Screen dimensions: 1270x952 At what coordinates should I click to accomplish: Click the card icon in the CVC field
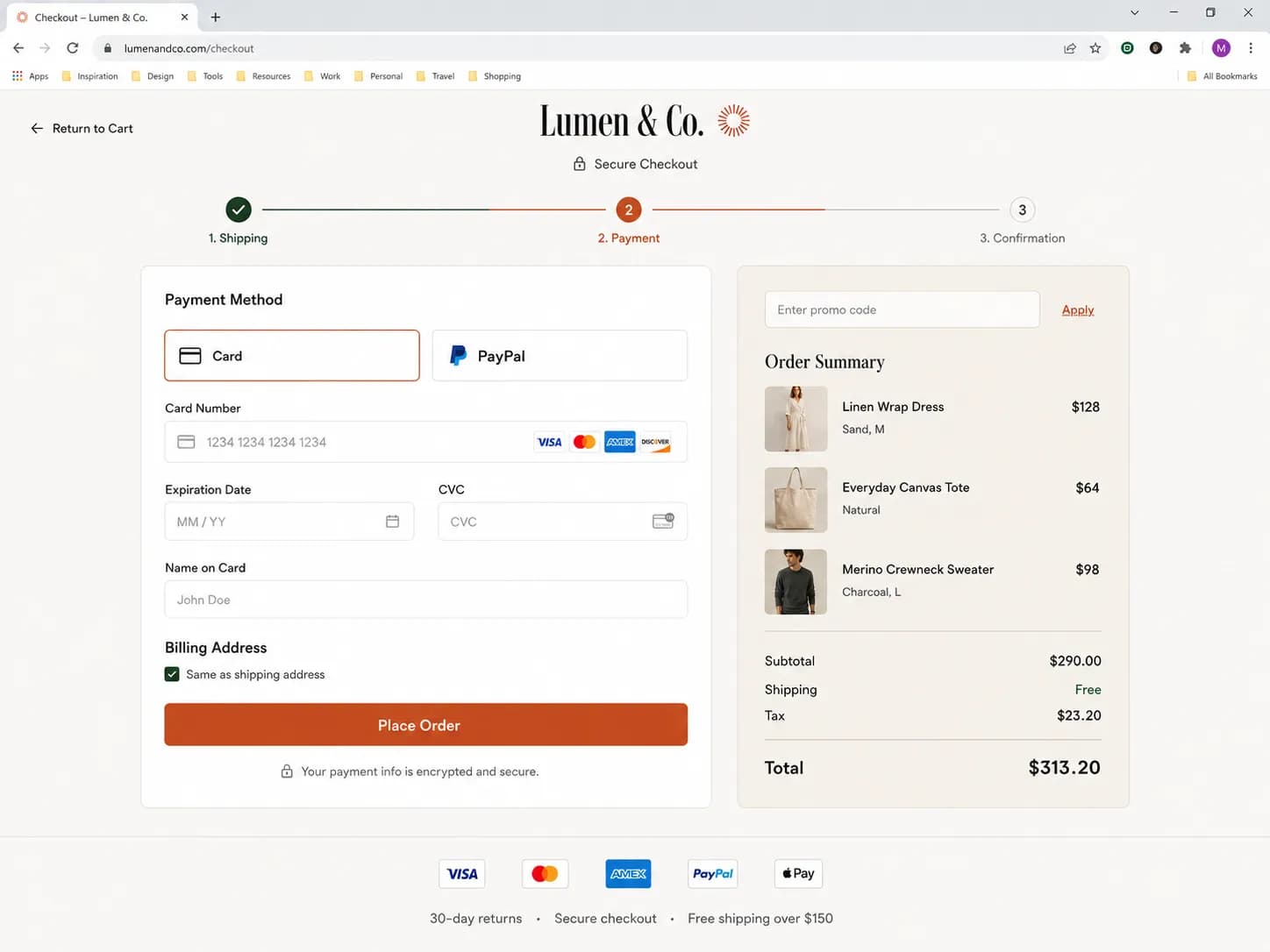click(x=663, y=521)
